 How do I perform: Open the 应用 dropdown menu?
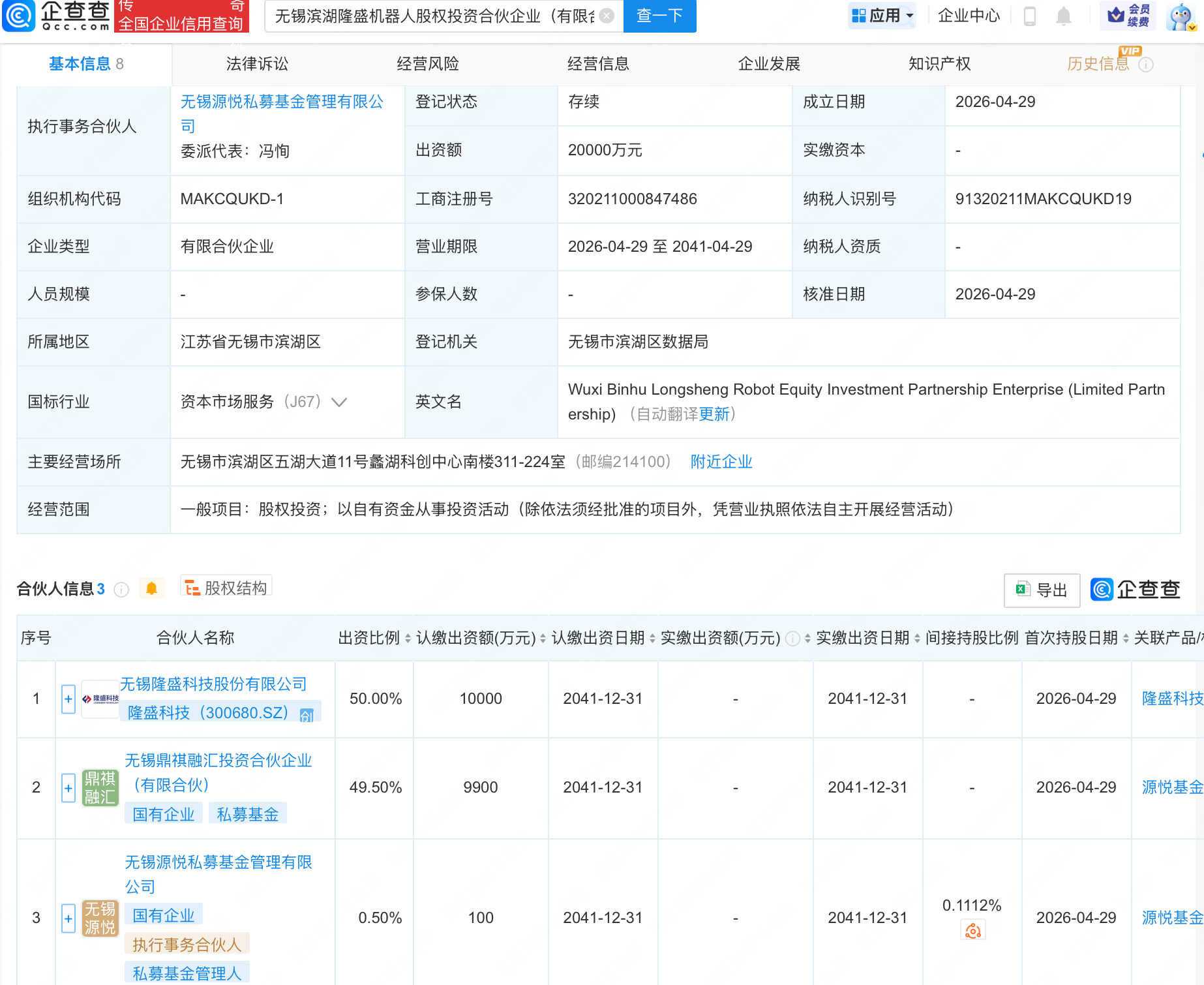pos(882,16)
